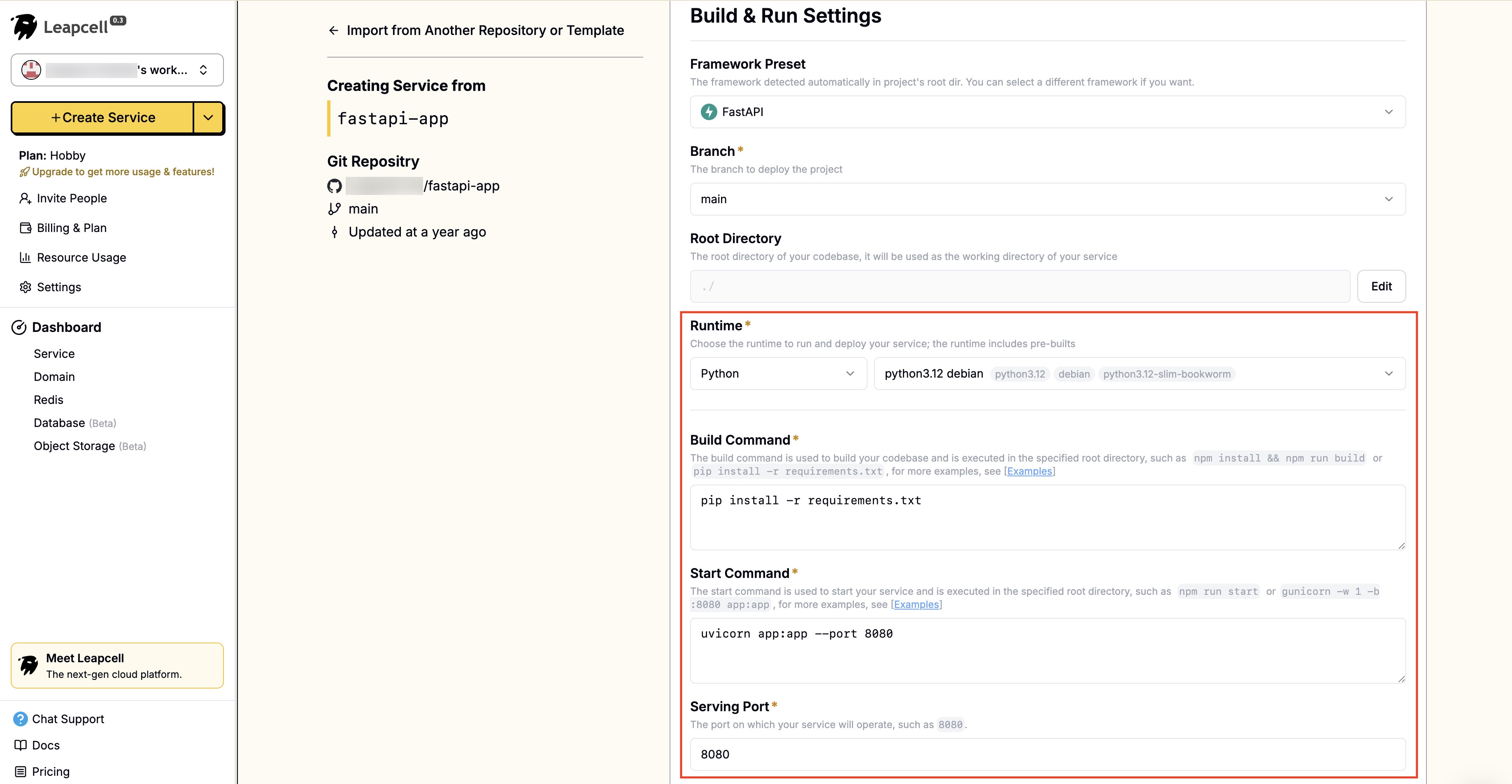Click the Leapcell logo icon
This screenshot has height=784, width=1512.
tap(25, 26)
